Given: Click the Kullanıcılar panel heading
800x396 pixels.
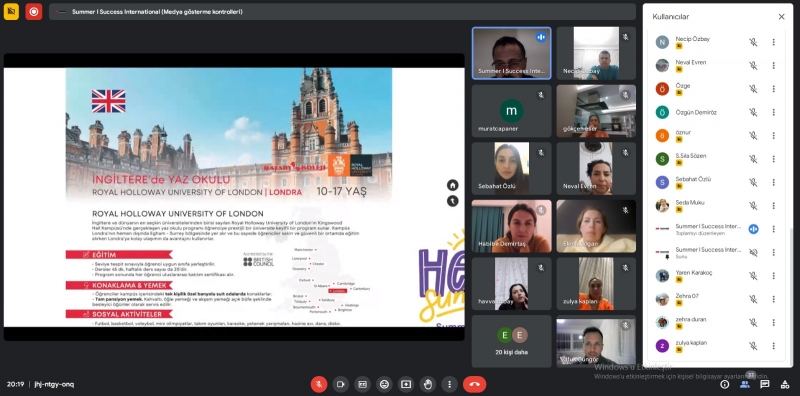Looking at the screenshot, I should (670, 17).
